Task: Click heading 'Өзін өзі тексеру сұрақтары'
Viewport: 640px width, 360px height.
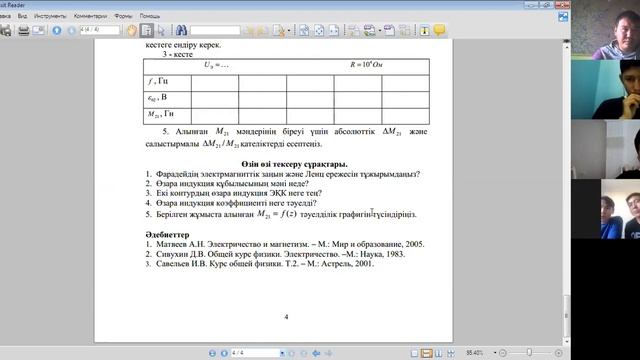Action: 294,164
